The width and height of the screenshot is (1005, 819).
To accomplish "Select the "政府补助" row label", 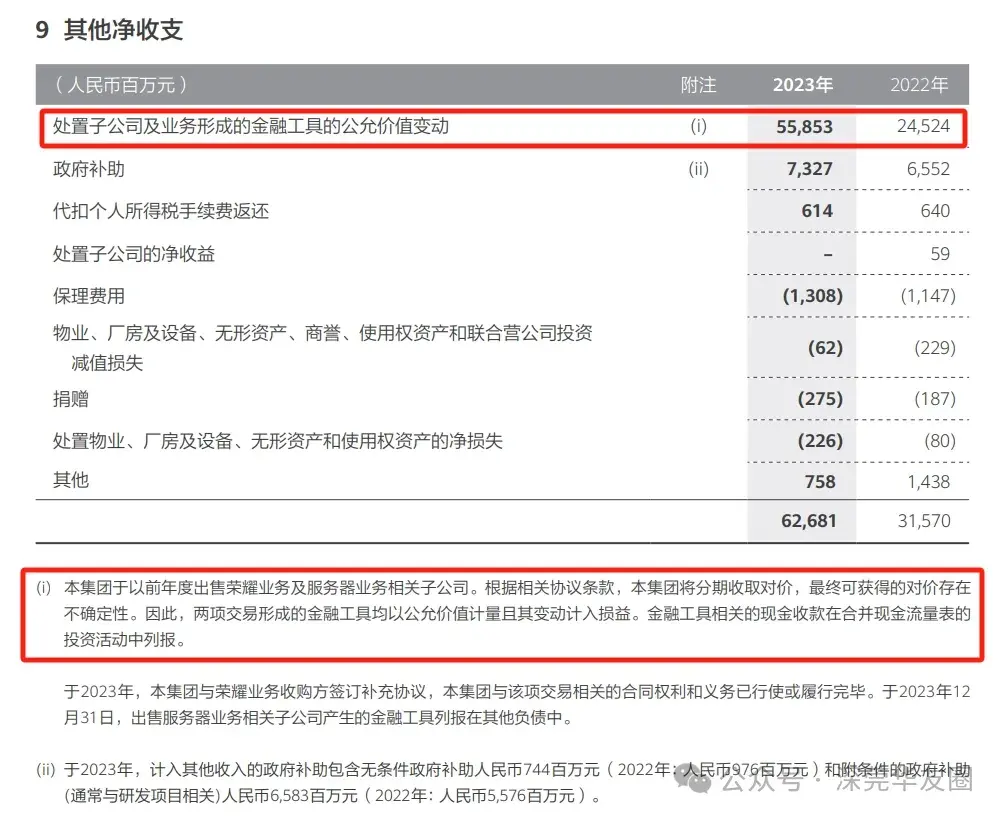I will click(x=88, y=169).
